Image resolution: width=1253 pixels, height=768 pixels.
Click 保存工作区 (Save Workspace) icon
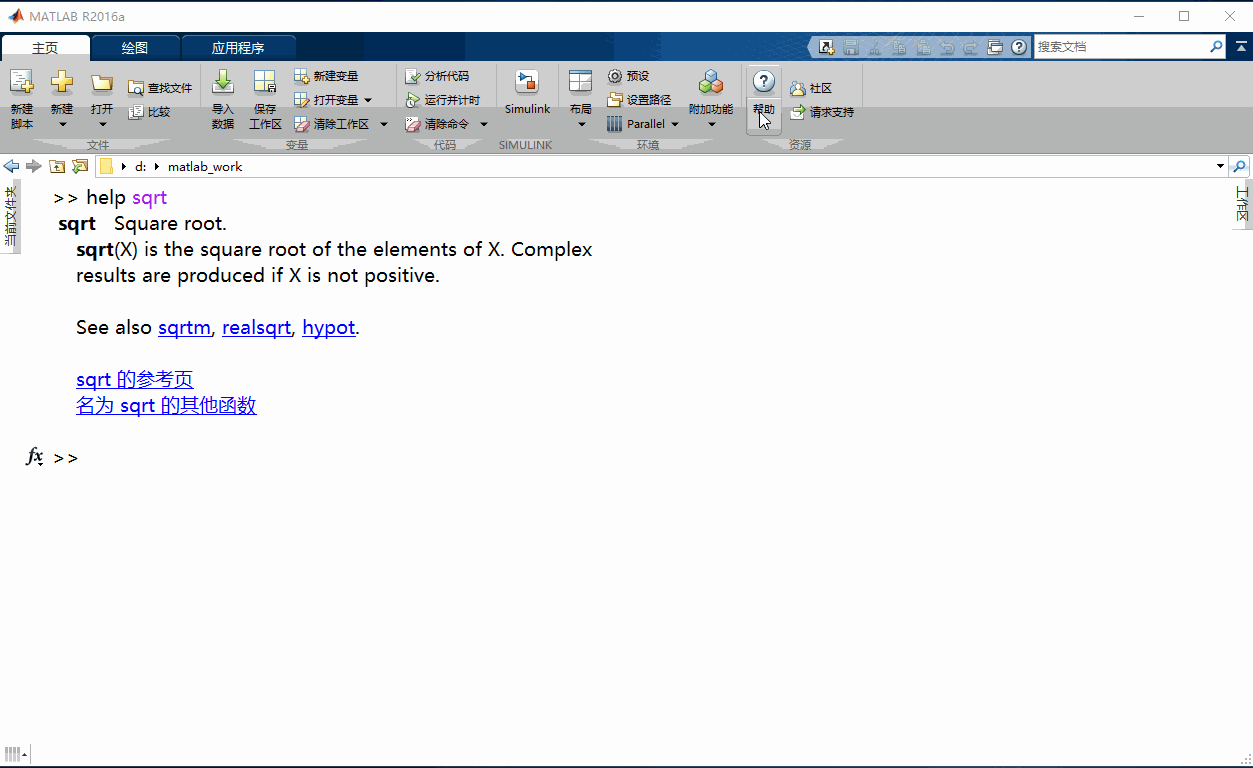click(265, 82)
